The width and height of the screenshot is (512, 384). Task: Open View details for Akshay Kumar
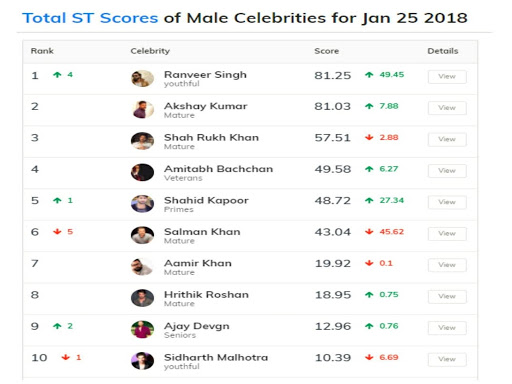447,108
